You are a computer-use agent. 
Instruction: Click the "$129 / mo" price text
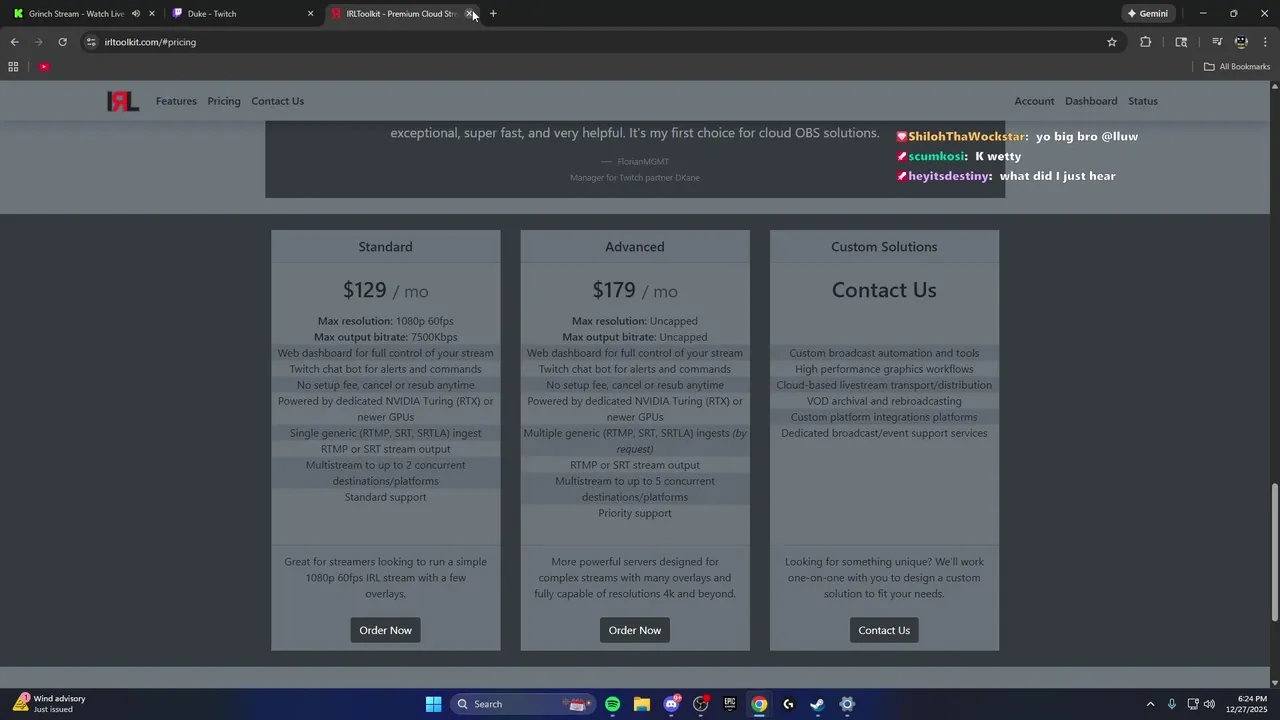[x=385, y=290]
